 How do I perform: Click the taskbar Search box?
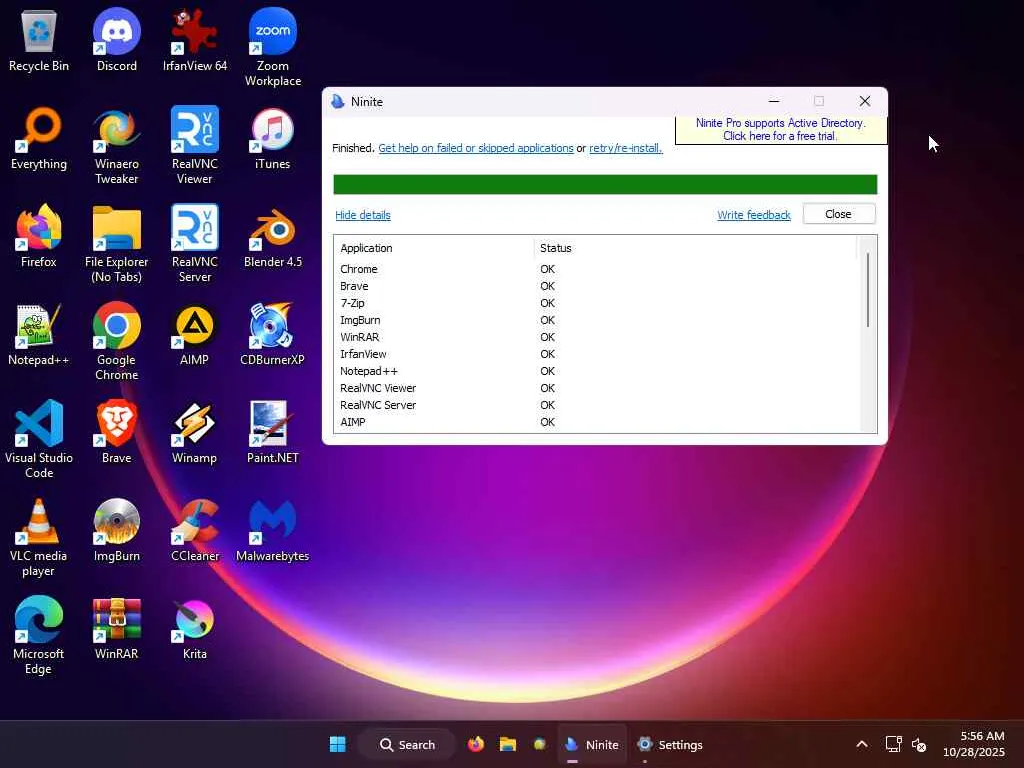[x=408, y=744]
